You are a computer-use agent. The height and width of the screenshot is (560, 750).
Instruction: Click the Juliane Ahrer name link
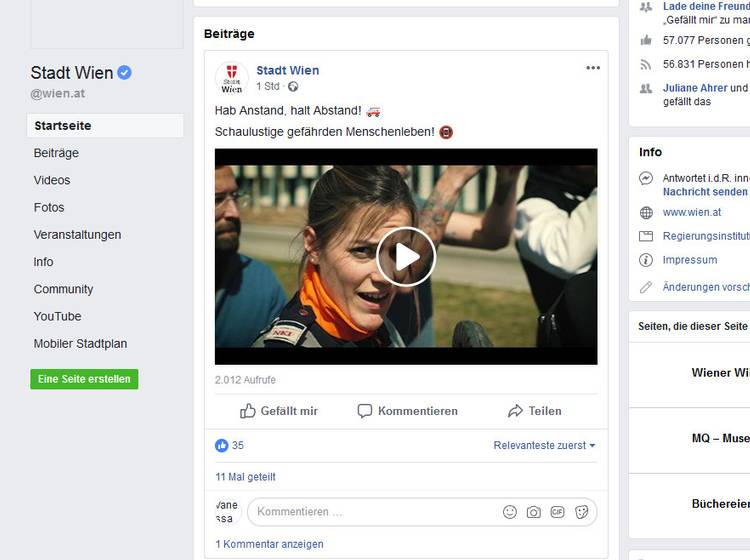695,88
